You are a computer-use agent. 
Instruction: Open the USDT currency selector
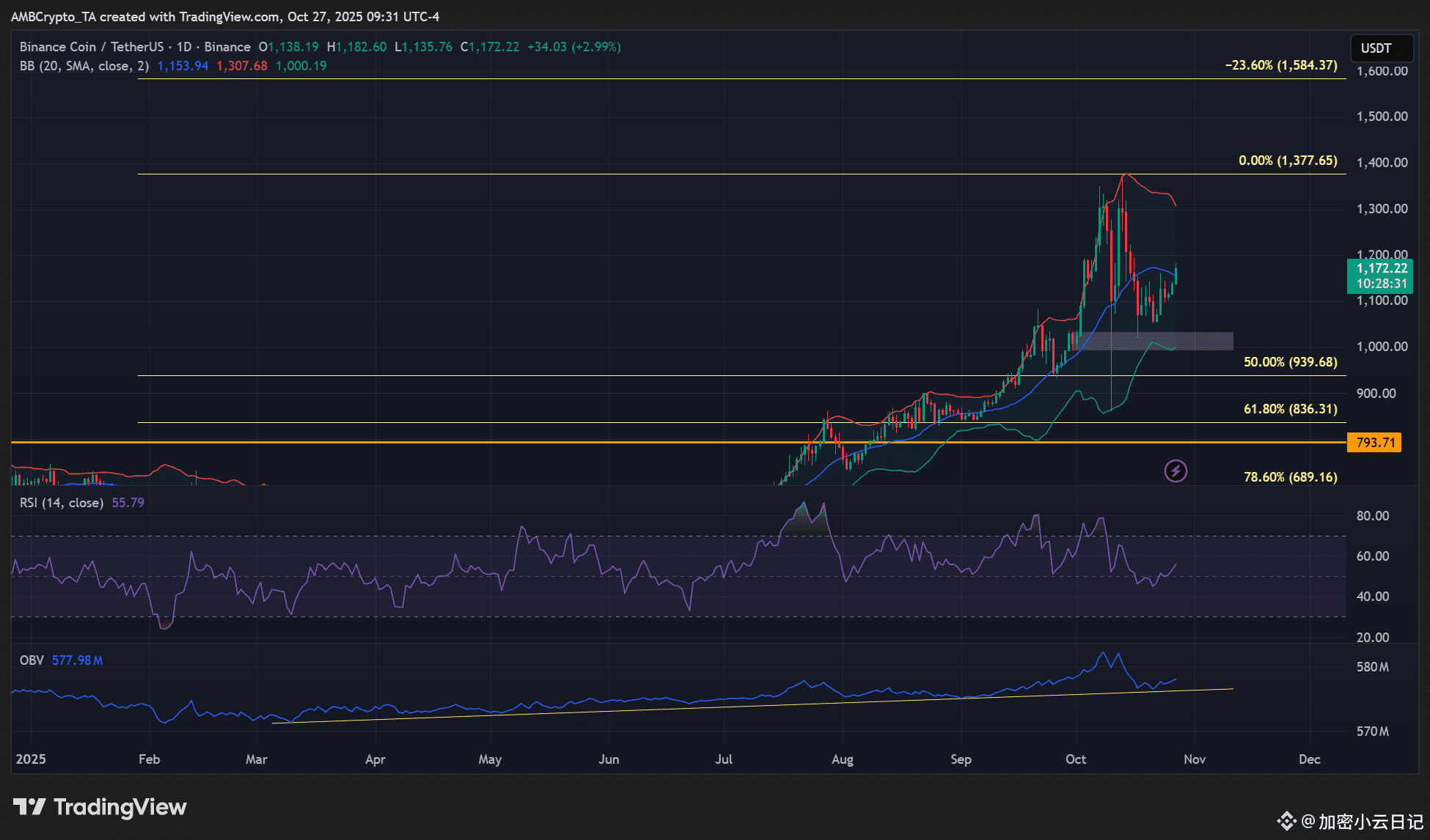coord(1381,48)
